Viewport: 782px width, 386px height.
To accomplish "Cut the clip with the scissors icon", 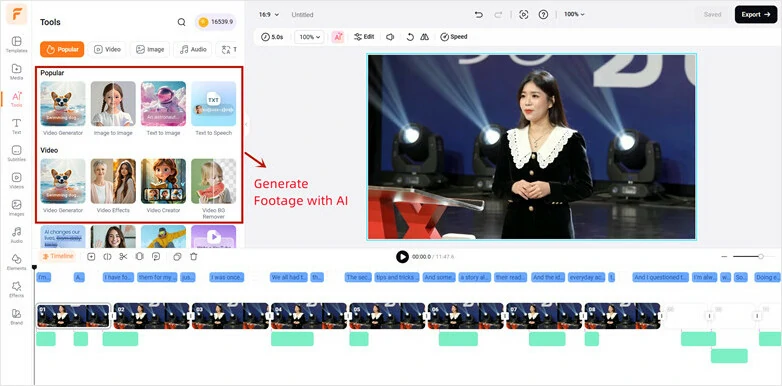I will tap(123, 256).
